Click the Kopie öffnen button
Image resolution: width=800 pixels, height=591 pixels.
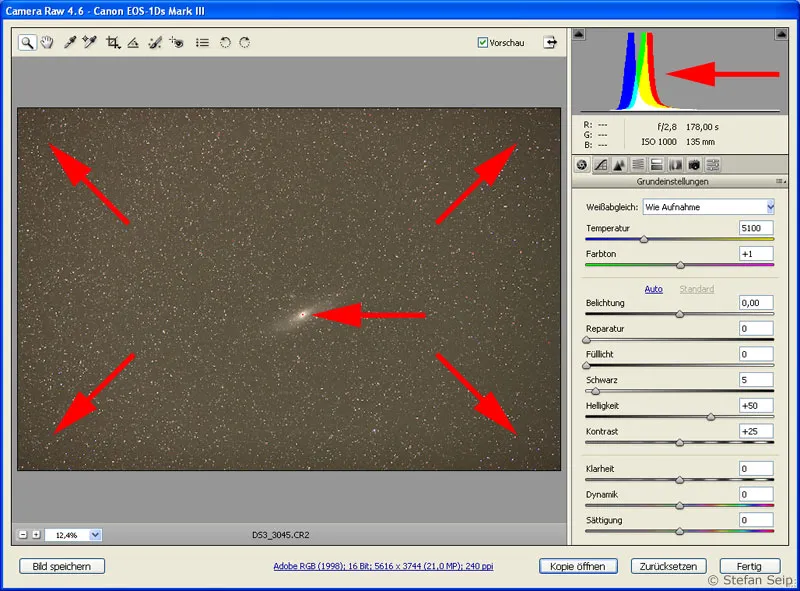(577, 566)
